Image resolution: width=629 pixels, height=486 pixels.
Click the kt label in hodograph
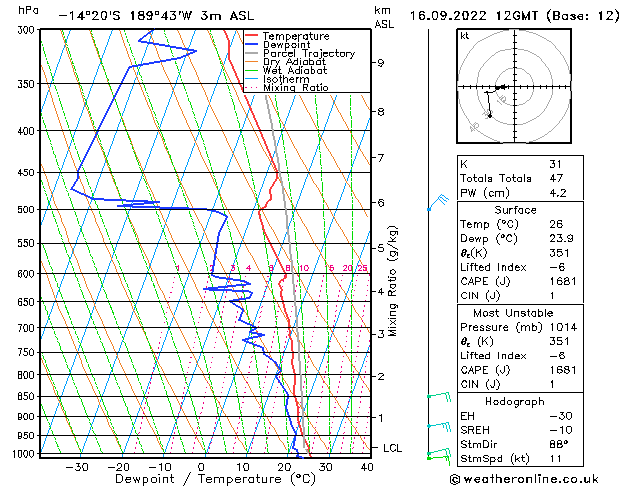[465, 36]
